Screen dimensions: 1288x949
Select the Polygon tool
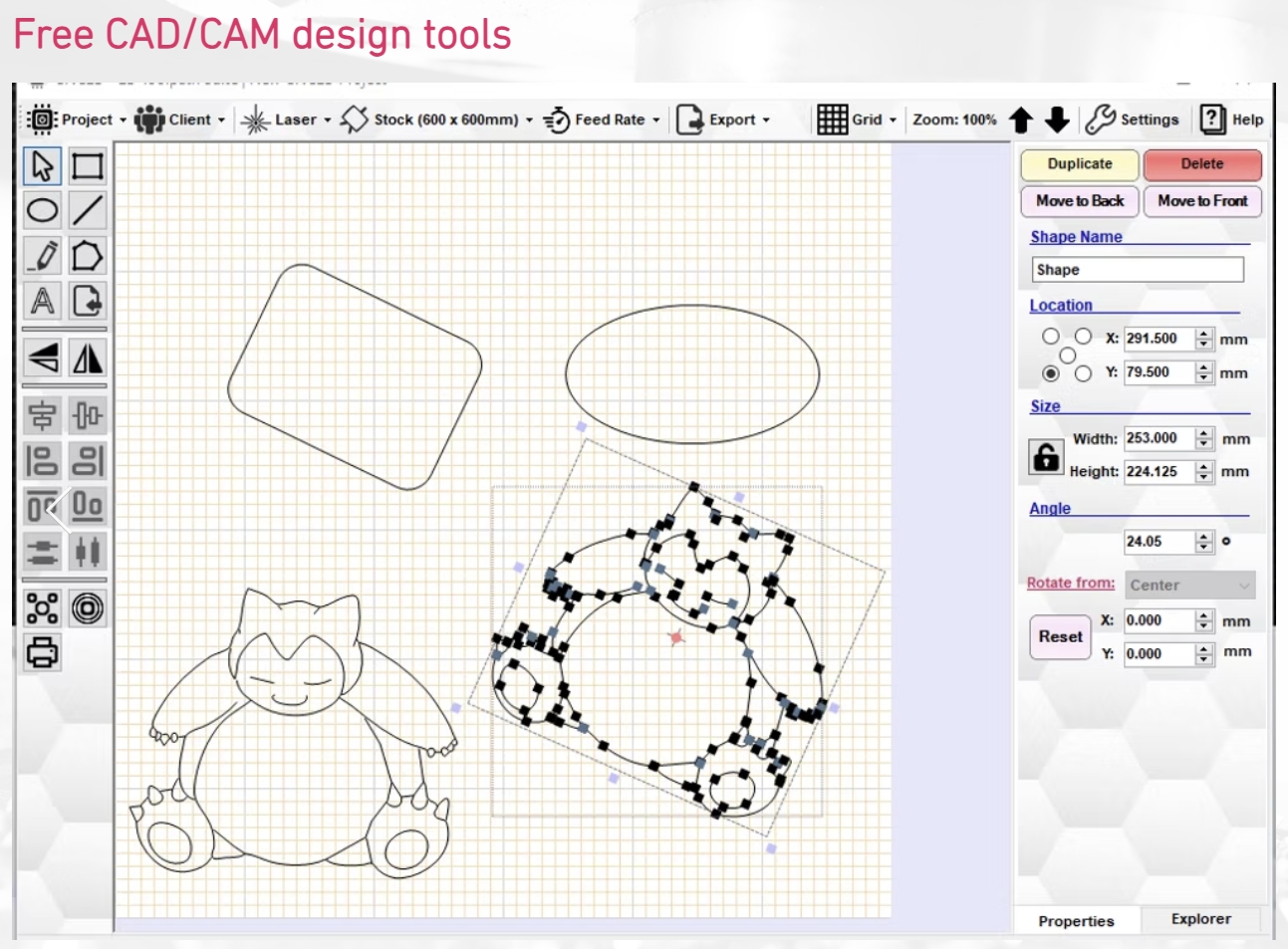[x=88, y=256]
